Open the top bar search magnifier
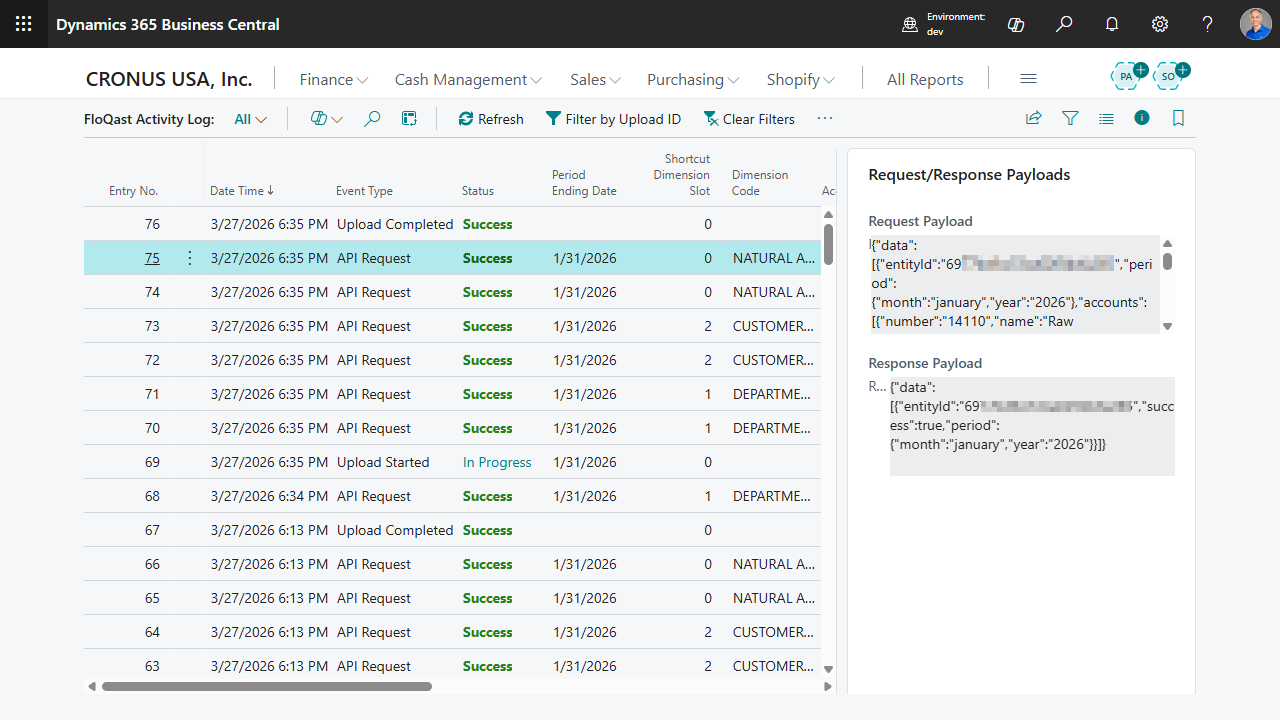The width and height of the screenshot is (1280, 720). [1064, 24]
